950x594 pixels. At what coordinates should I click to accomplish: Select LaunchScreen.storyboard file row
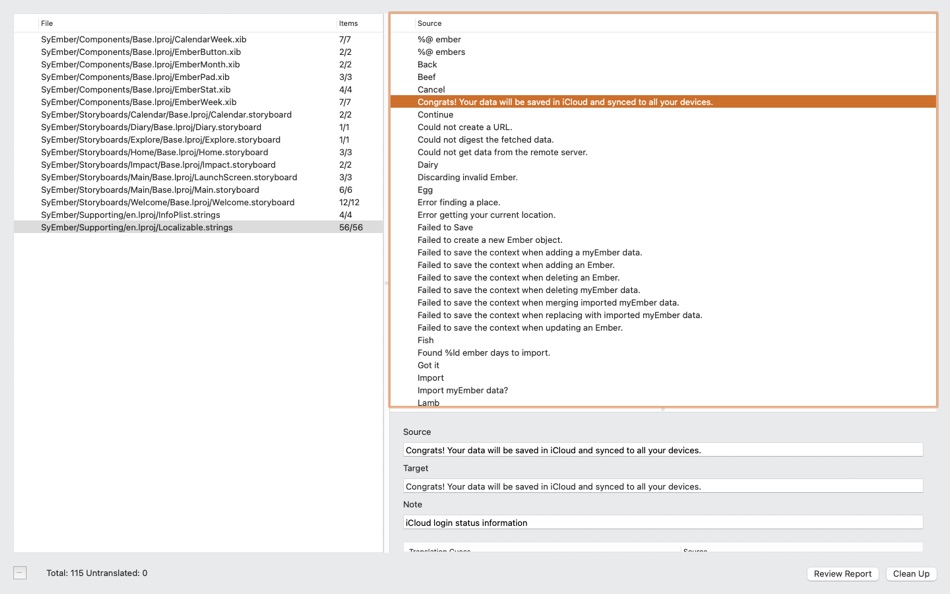(x=198, y=177)
